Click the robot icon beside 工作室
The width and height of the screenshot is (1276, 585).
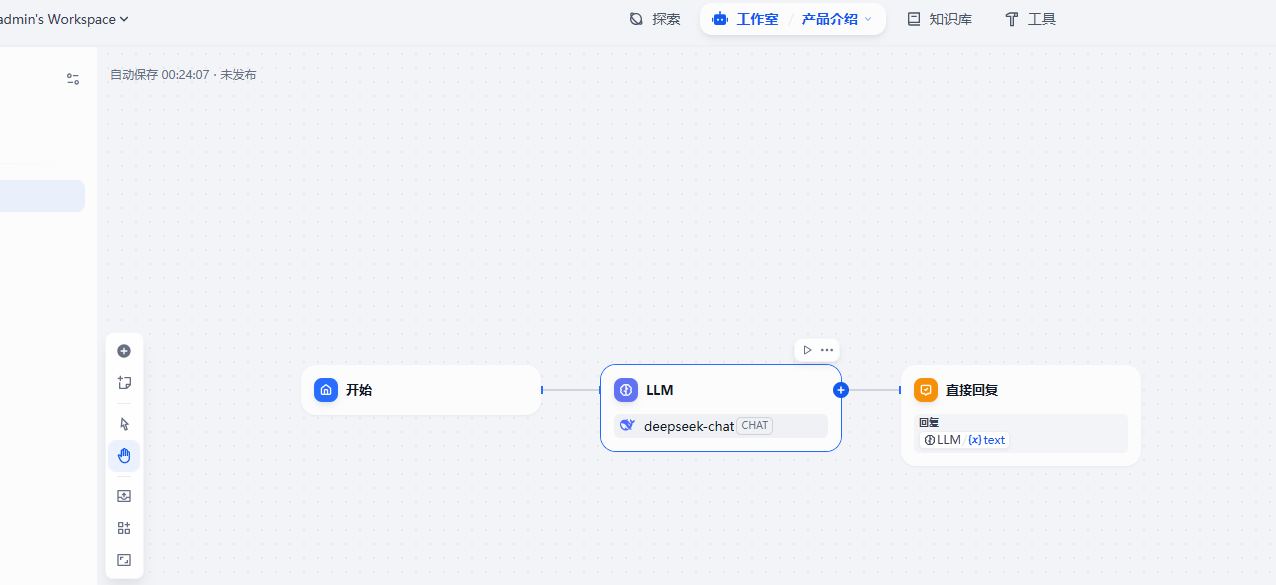pos(720,19)
